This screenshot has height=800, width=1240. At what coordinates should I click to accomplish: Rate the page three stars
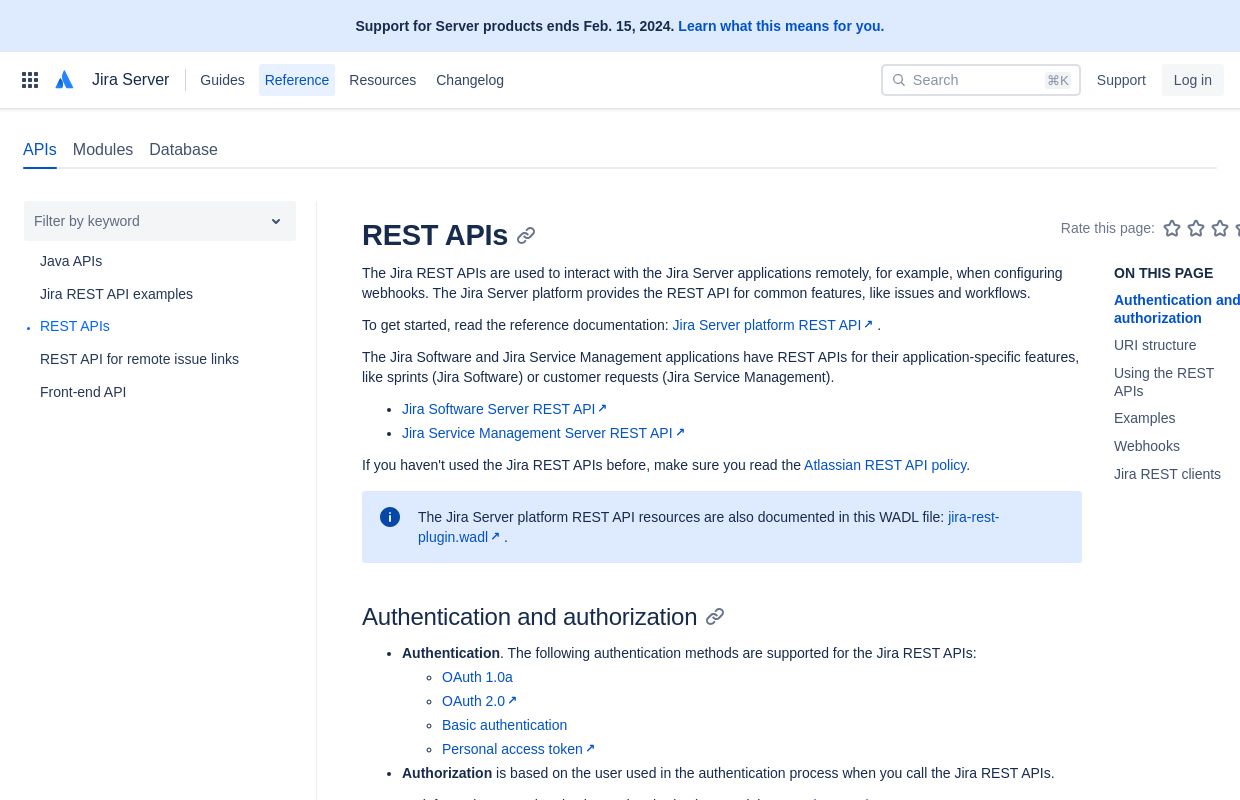tap(1220, 228)
